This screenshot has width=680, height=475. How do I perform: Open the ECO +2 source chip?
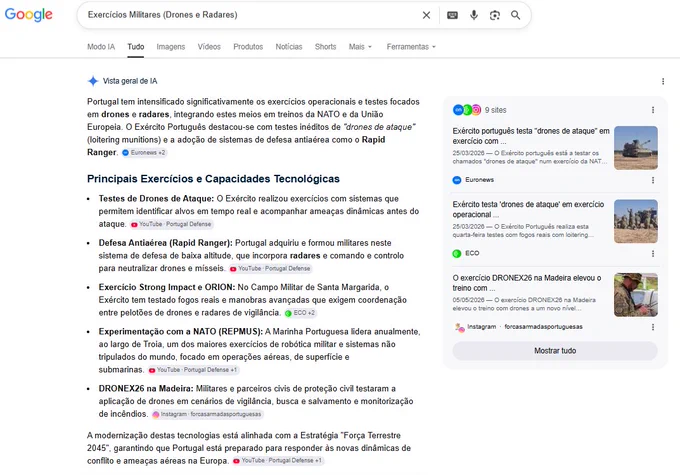[x=300, y=313]
